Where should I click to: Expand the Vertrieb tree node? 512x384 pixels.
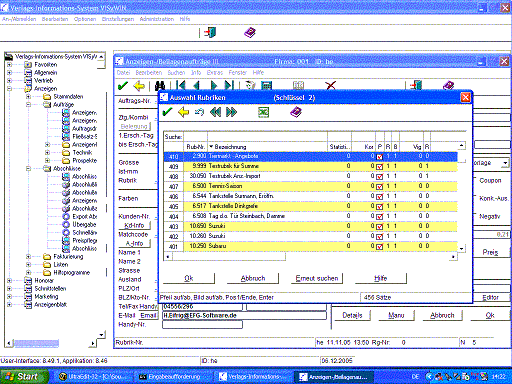coord(9,80)
